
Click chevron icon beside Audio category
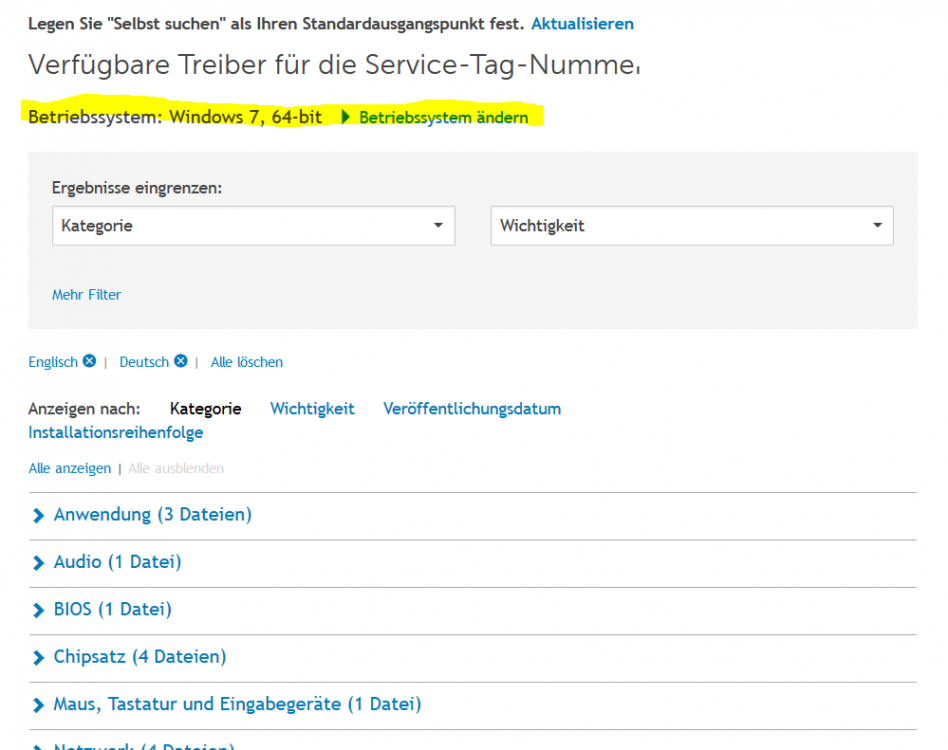point(39,563)
